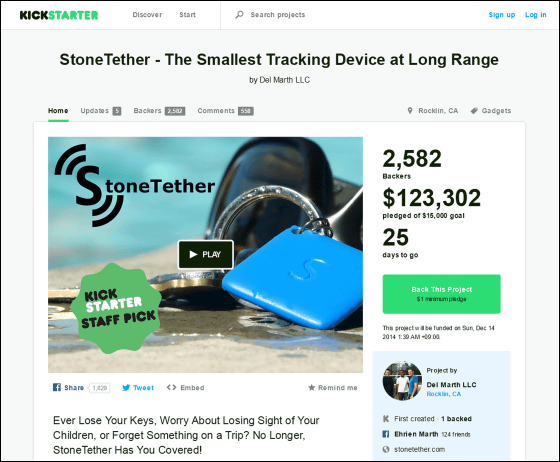Open the Updates tab
Viewport: 560px width, 462px height.
(x=101, y=111)
